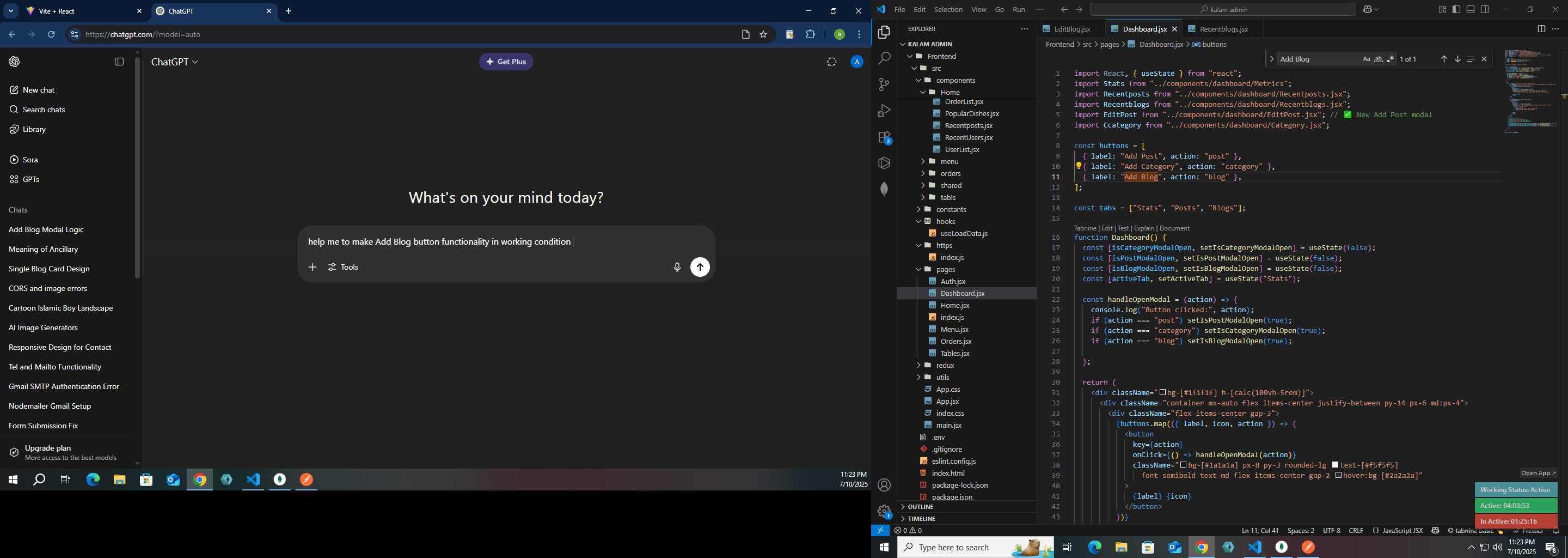
Task: Toggle secondary side bar layout button
Action: 1485,9
